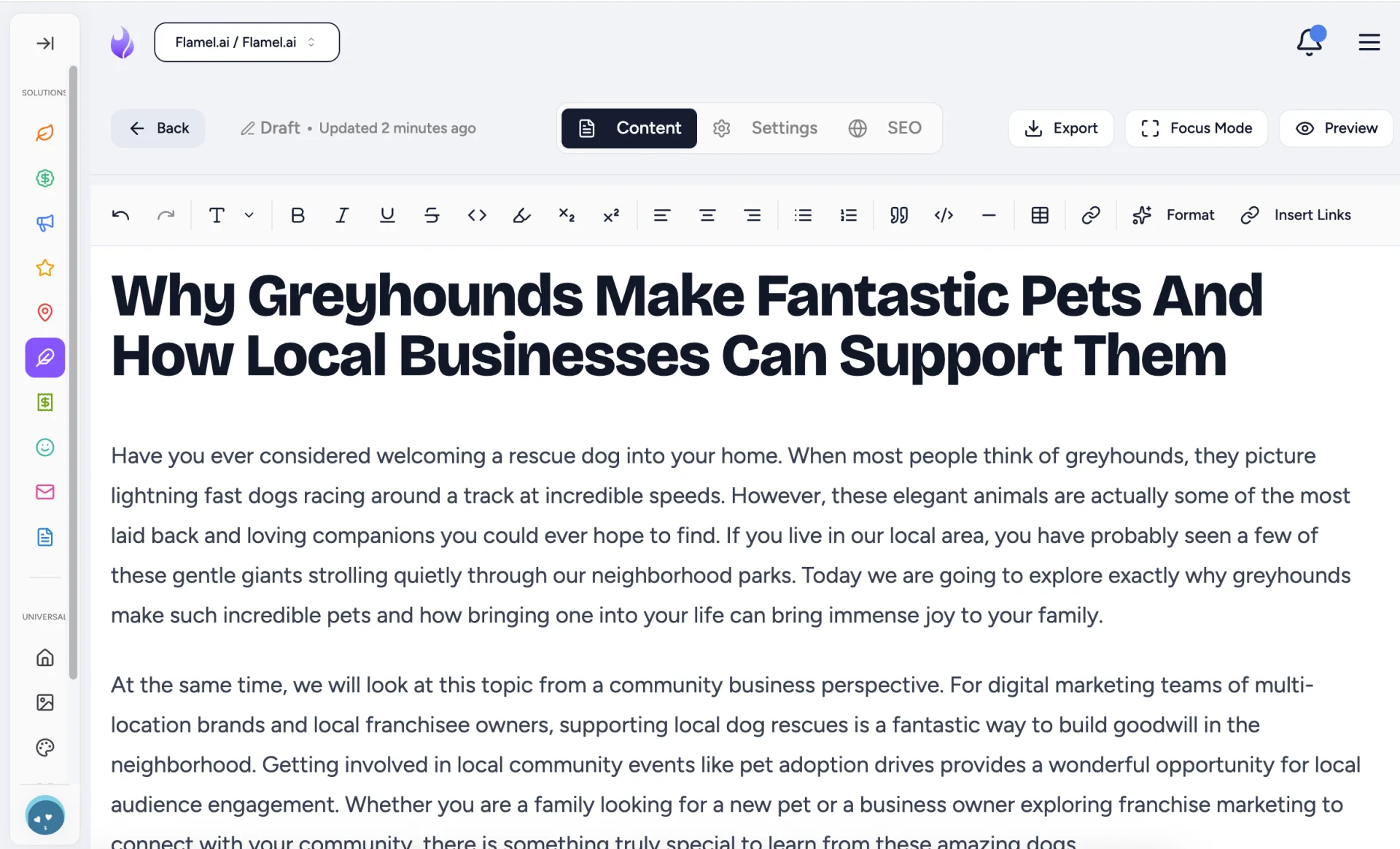Select the highlighter tool
The width and height of the screenshot is (1400, 849).
(521, 215)
